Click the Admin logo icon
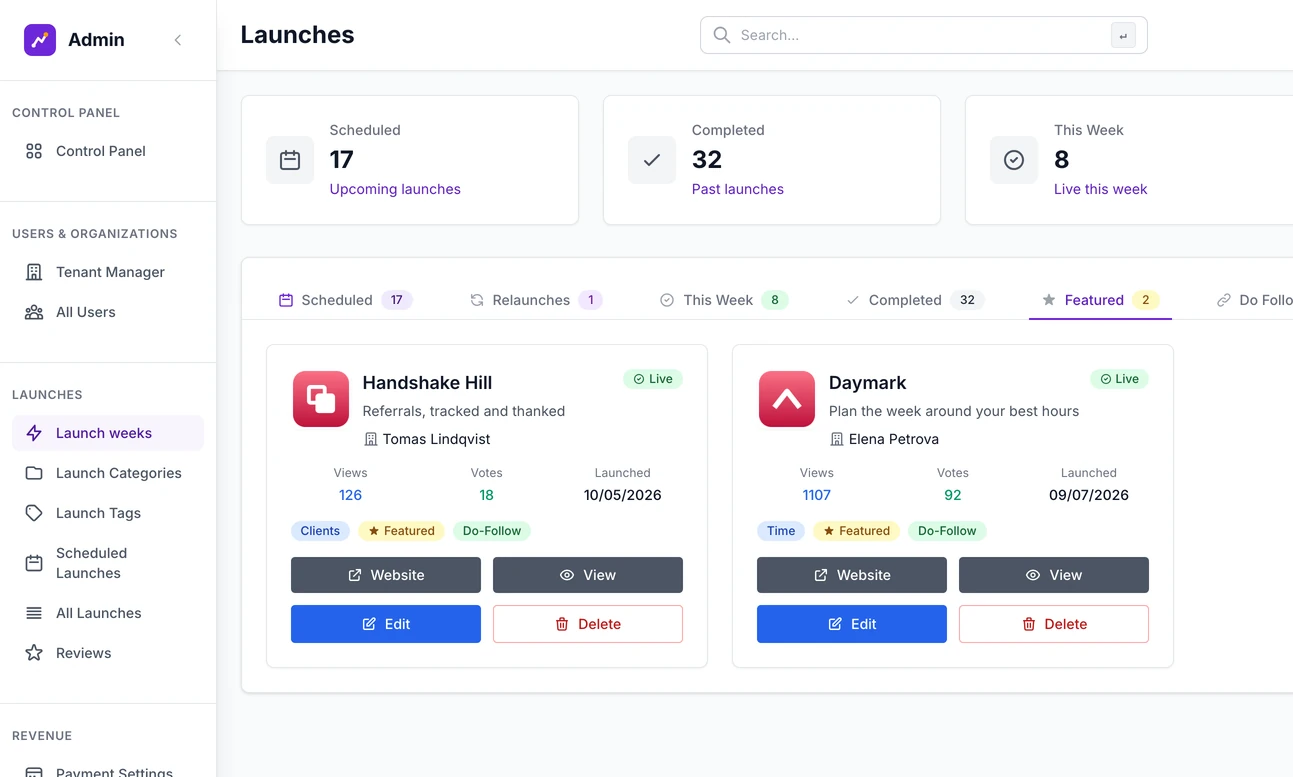Image resolution: width=1293 pixels, height=777 pixels. point(40,40)
